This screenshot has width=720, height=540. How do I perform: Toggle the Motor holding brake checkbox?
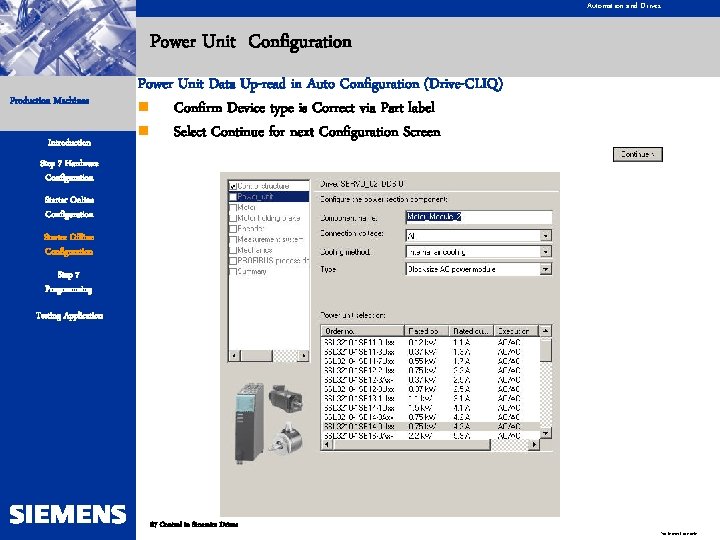coord(233,218)
